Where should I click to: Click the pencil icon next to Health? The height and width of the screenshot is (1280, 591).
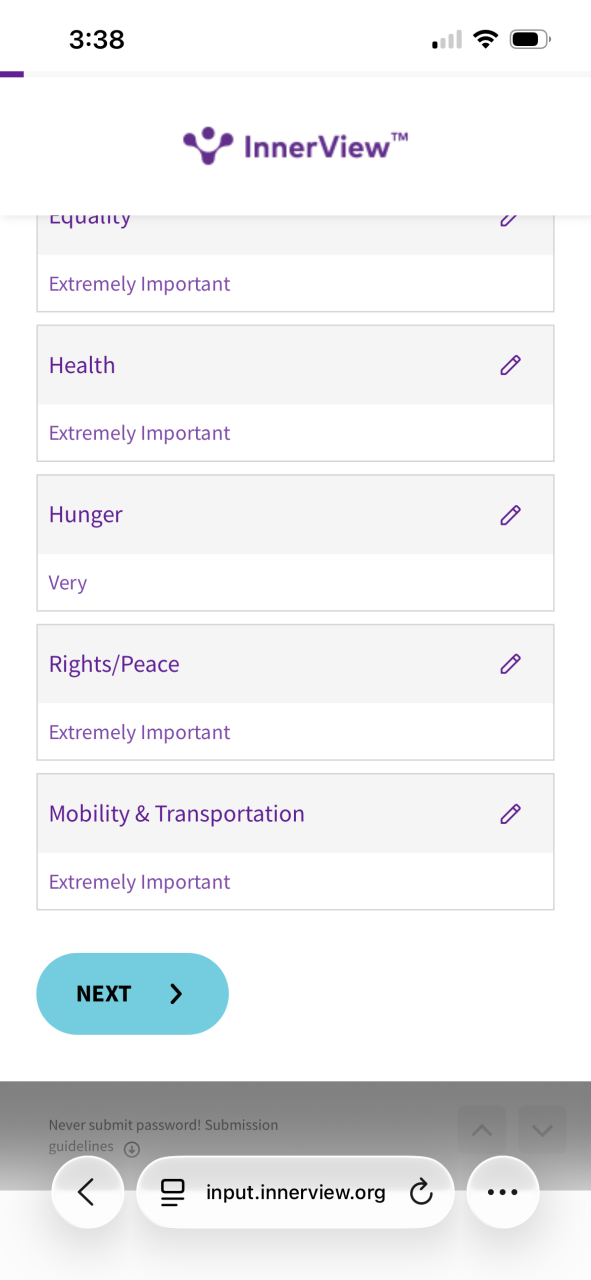[510, 365]
